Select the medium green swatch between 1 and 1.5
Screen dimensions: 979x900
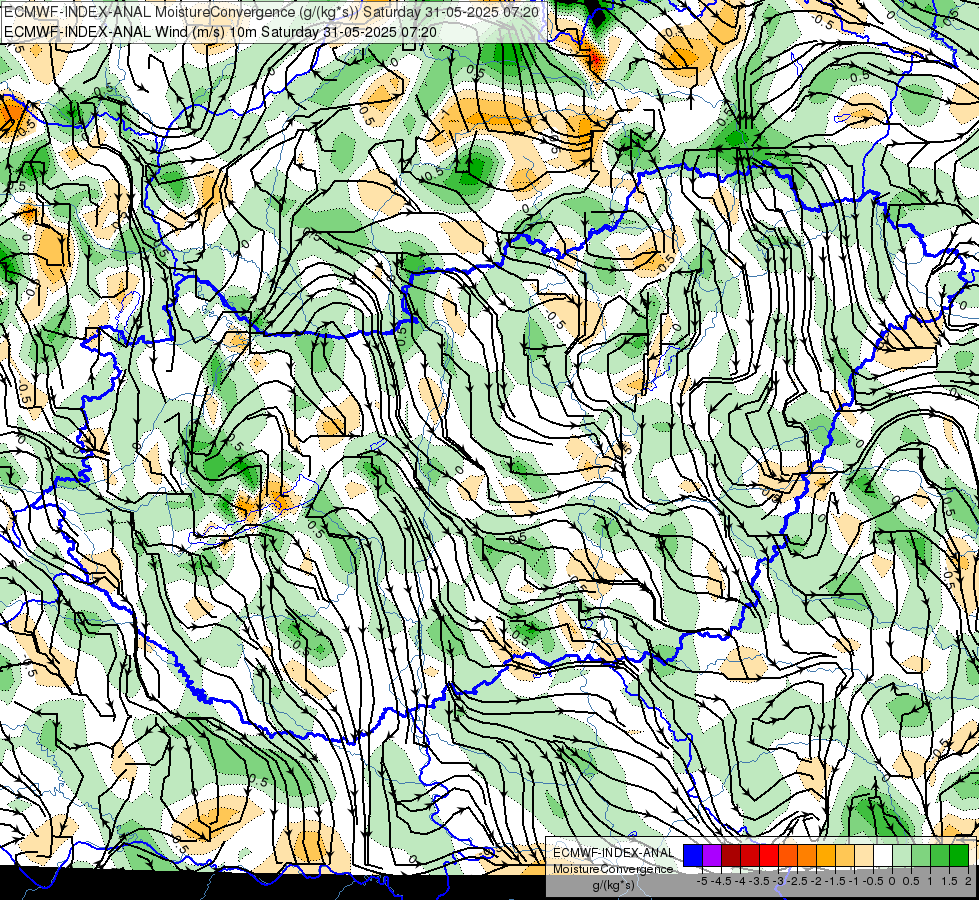pyautogui.click(x=940, y=855)
